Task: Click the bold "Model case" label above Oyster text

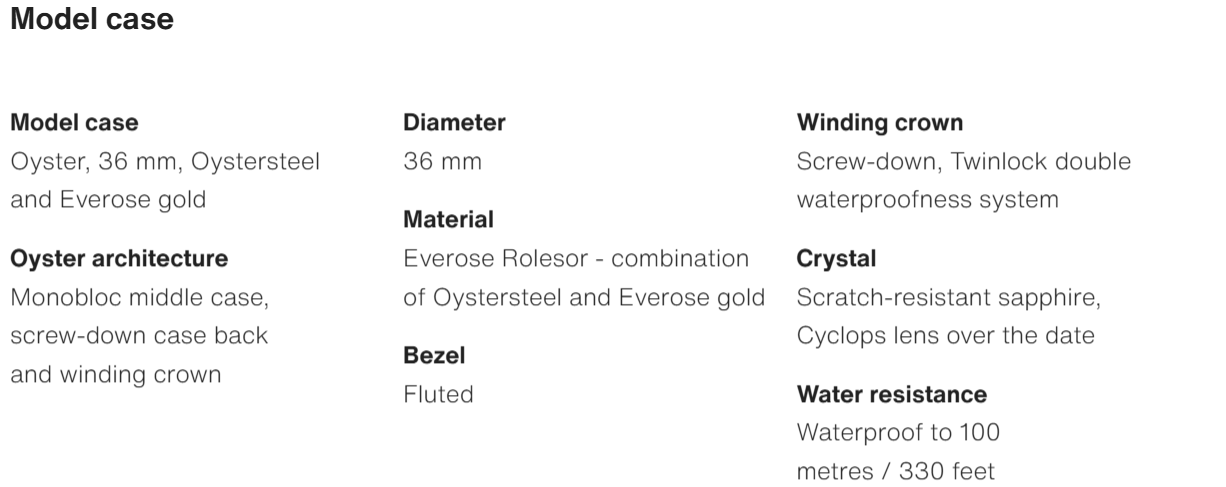Action: [x=74, y=123]
